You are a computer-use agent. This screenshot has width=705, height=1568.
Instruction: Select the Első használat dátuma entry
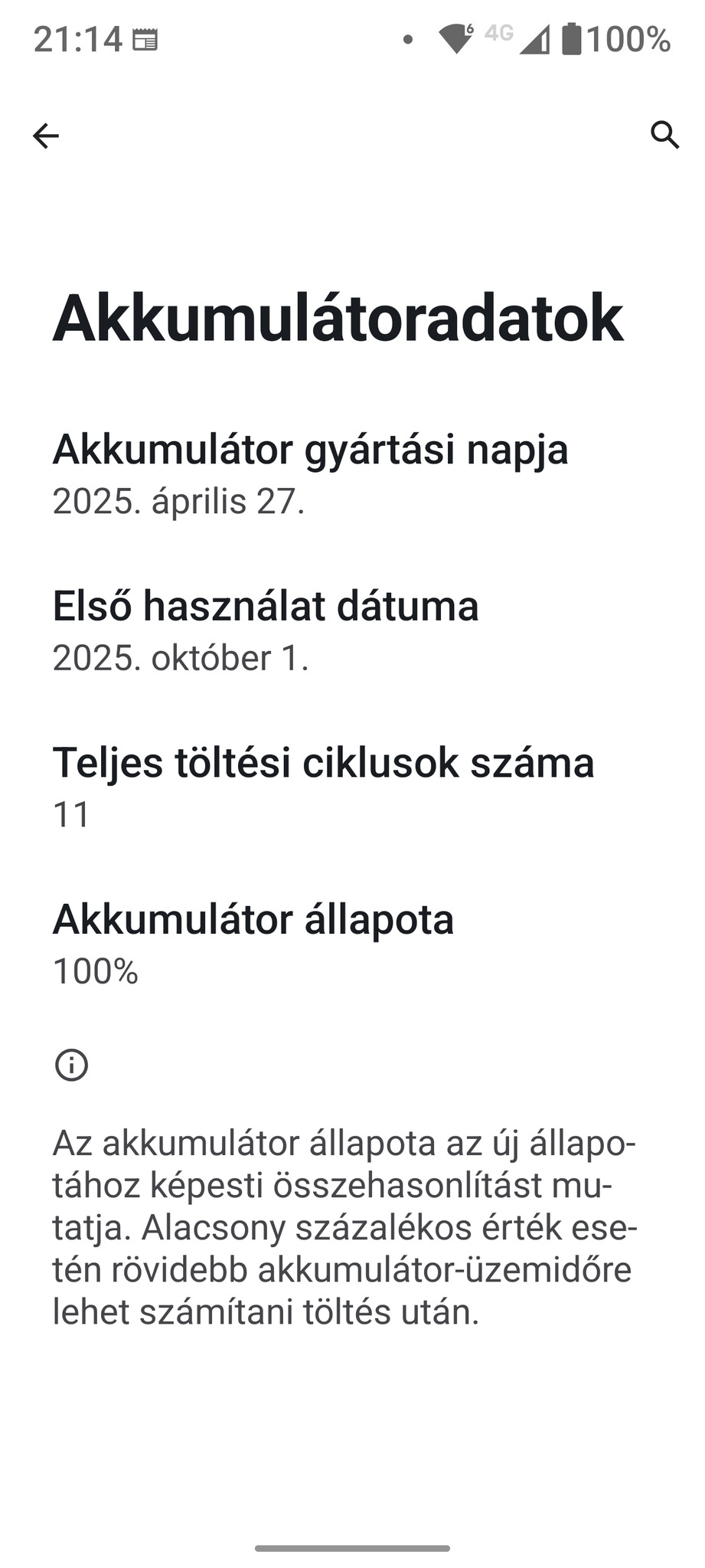pyautogui.click(x=266, y=605)
